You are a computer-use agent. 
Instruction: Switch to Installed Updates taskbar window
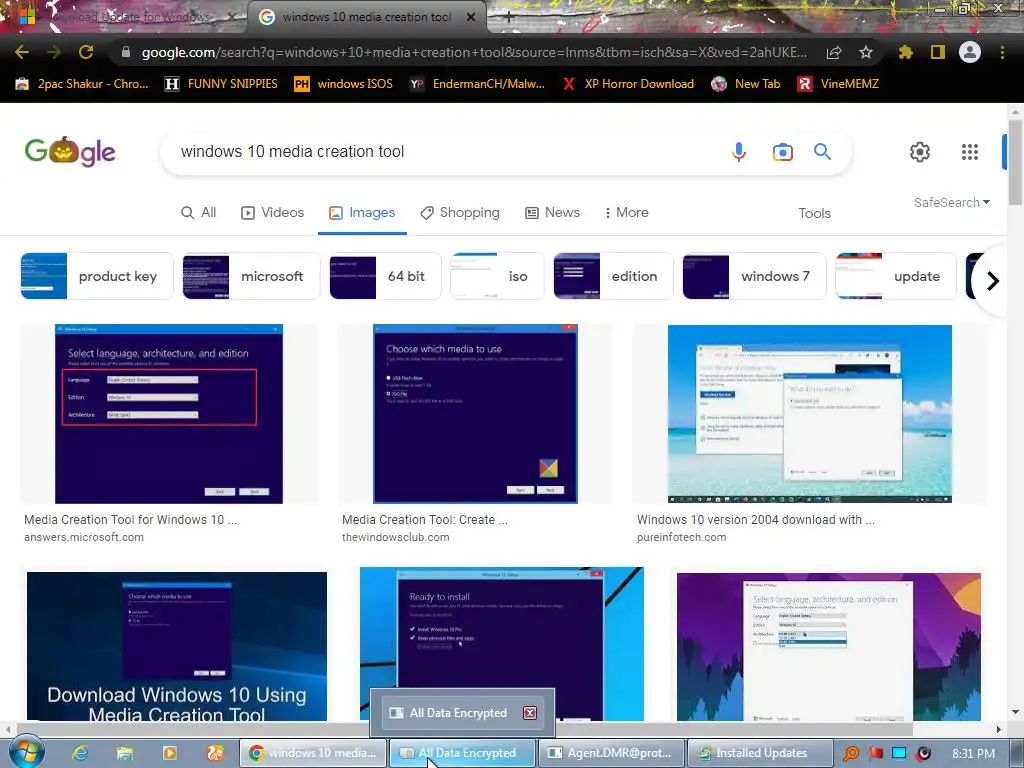[761, 753]
